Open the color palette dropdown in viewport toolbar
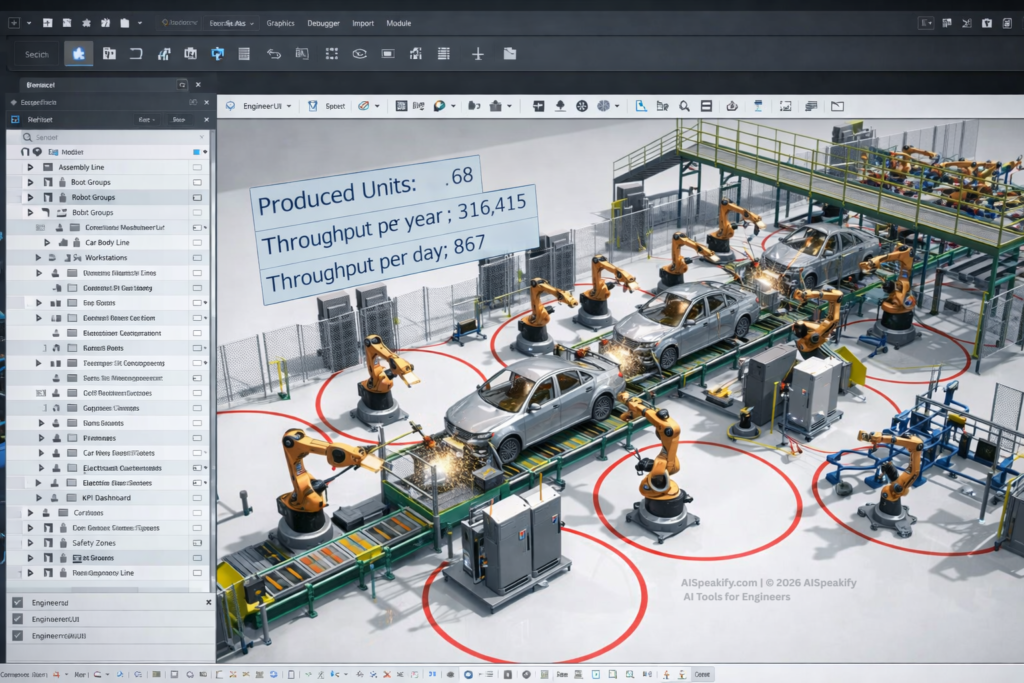This screenshot has width=1024, height=683. click(x=453, y=106)
